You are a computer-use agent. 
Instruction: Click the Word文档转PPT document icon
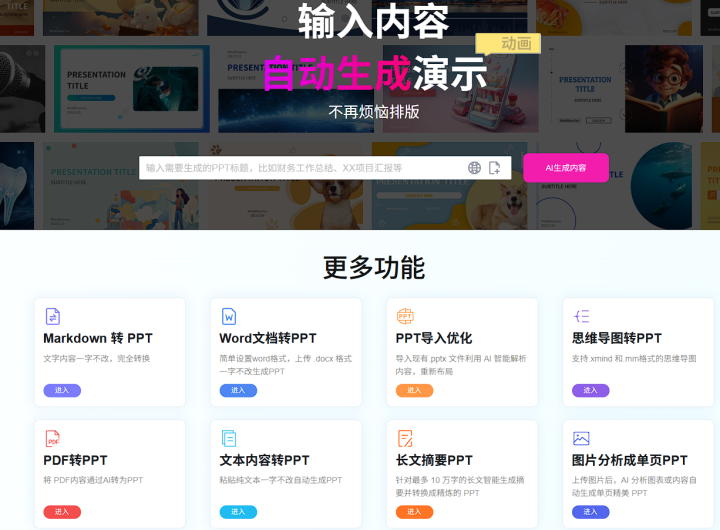[229, 316]
